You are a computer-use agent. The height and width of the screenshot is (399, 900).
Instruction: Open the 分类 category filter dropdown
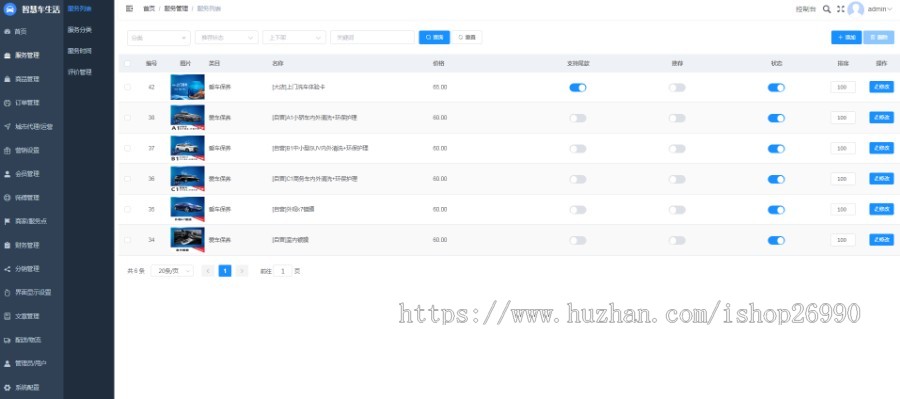pyautogui.click(x=158, y=37)
